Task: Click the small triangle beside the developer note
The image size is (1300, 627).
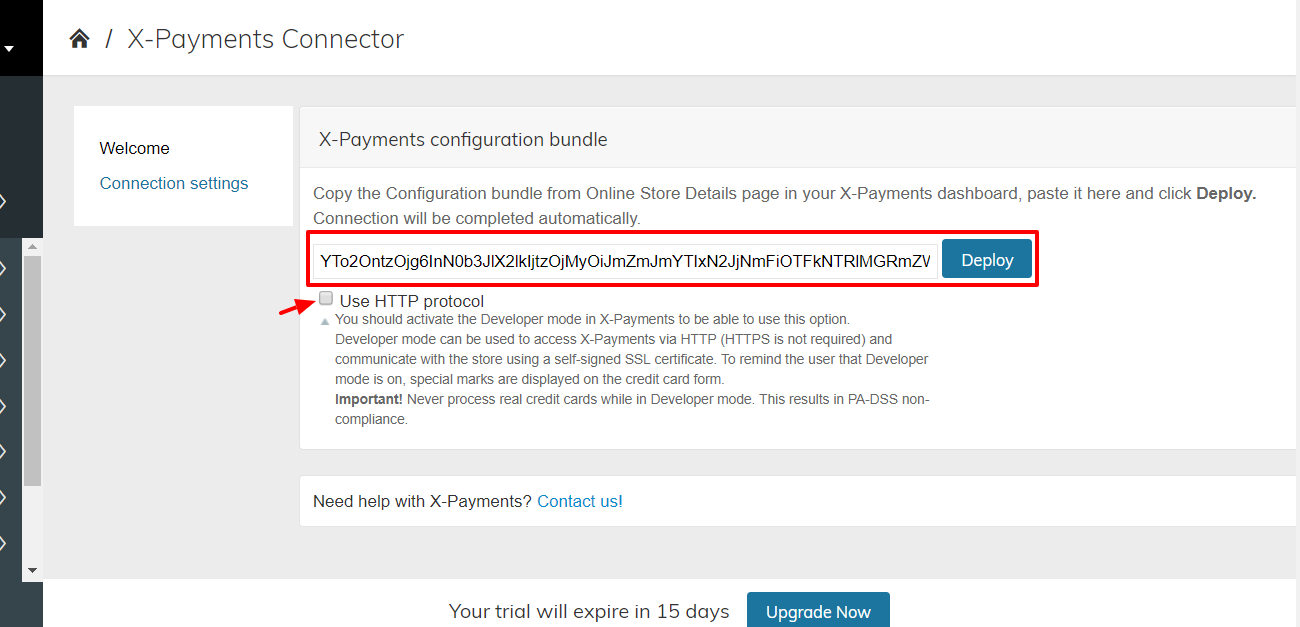Action: 324,321
